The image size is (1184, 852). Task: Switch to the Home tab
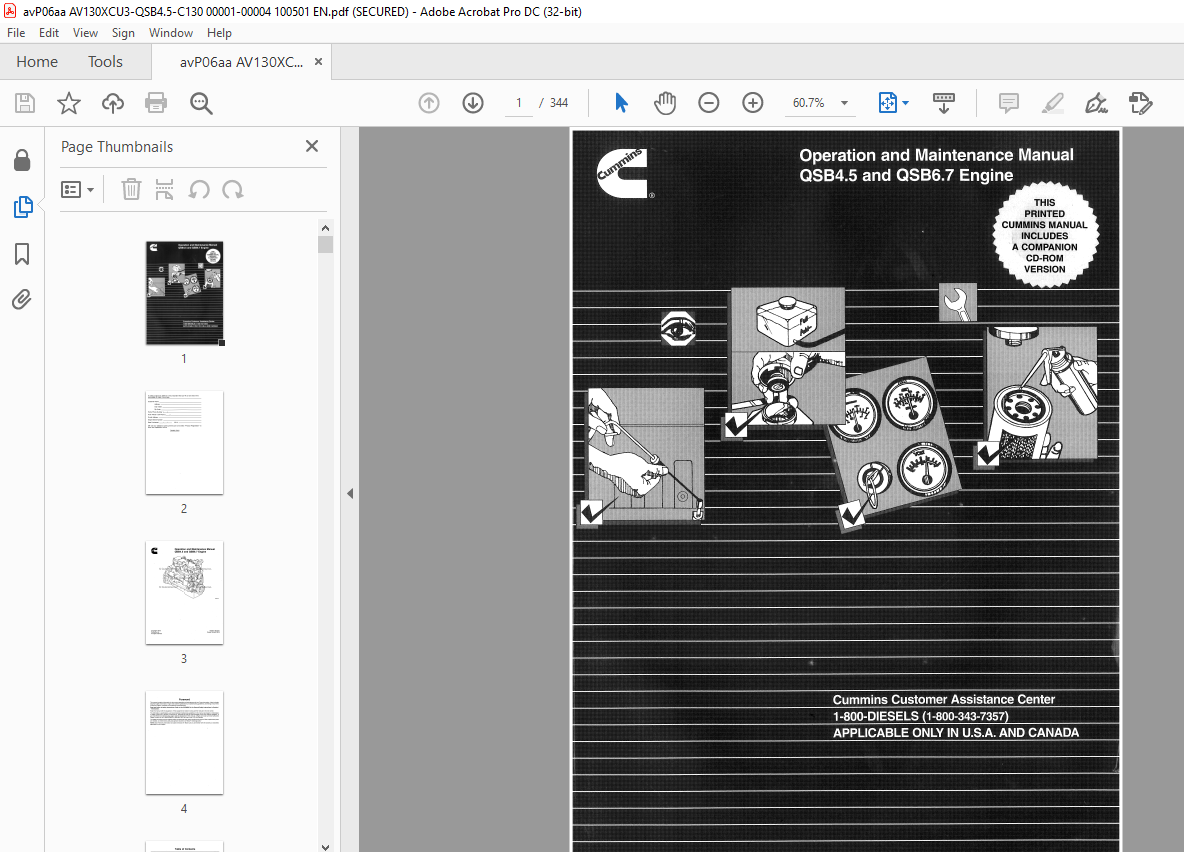pyautogui.click(x=37, y=62)
